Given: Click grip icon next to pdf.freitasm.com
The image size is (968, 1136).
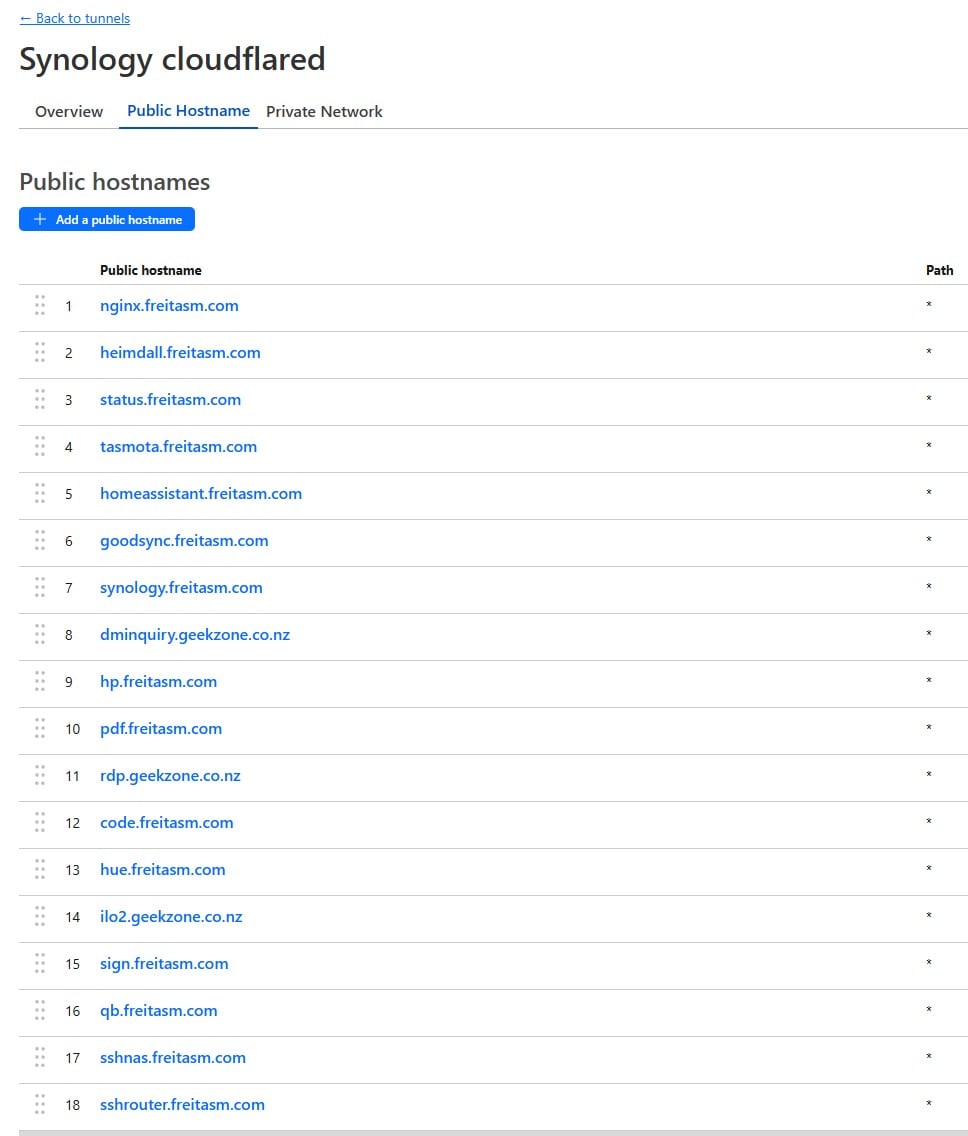Looking at the screenshot, I should click(x=40, y=728).
